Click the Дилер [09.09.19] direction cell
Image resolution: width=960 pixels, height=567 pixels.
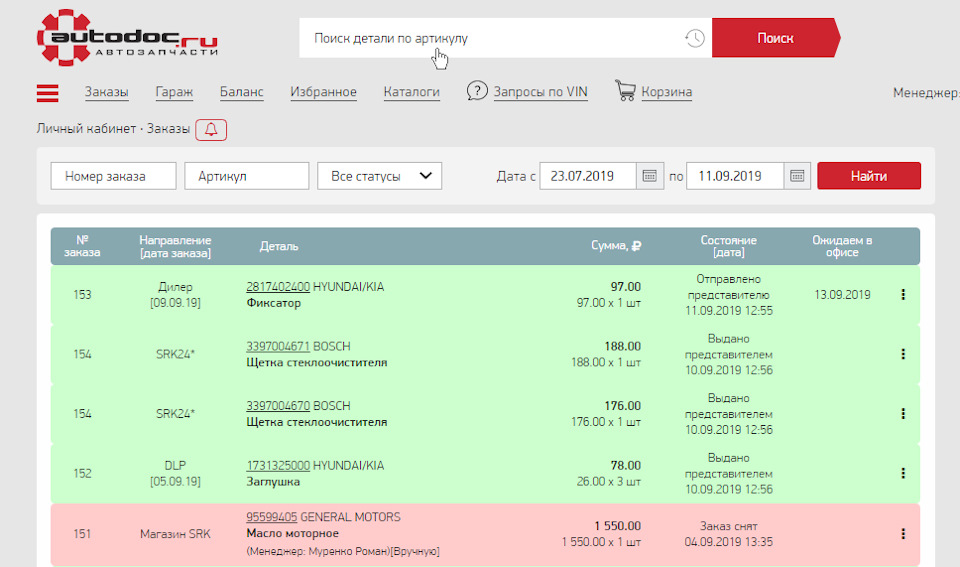tap(175, 295)
